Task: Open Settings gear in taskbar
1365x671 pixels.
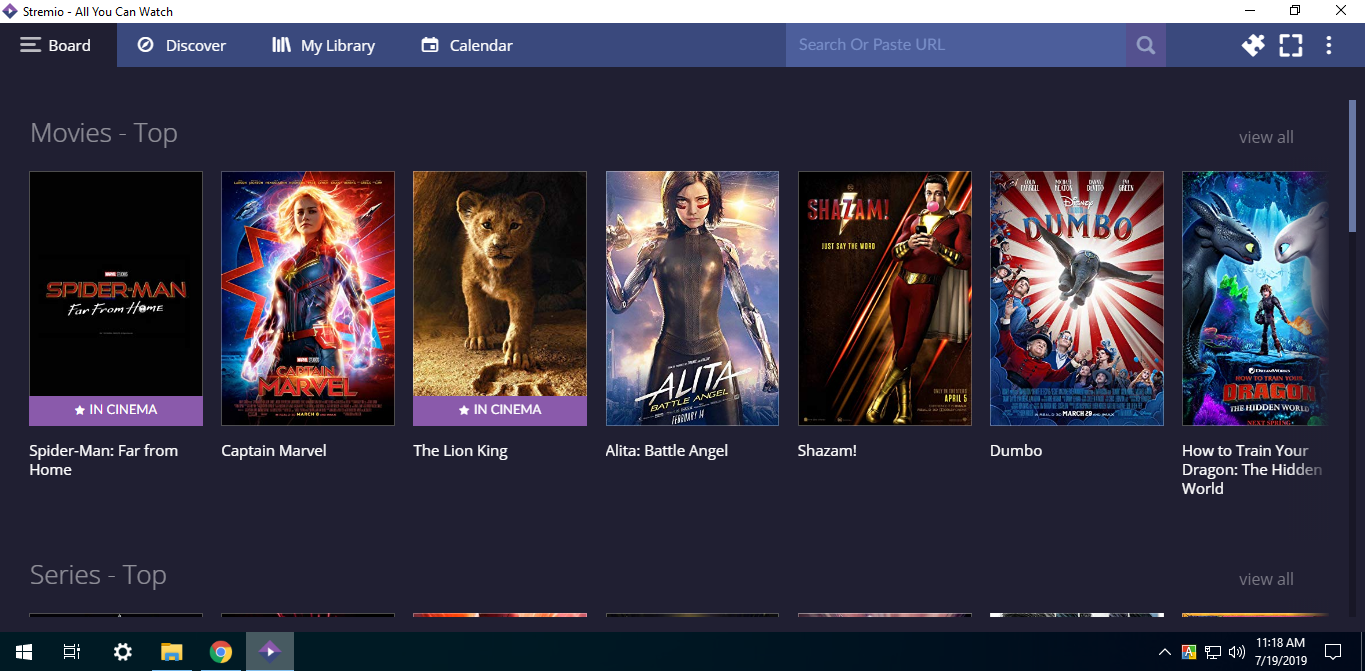Action: pos(123,652)
